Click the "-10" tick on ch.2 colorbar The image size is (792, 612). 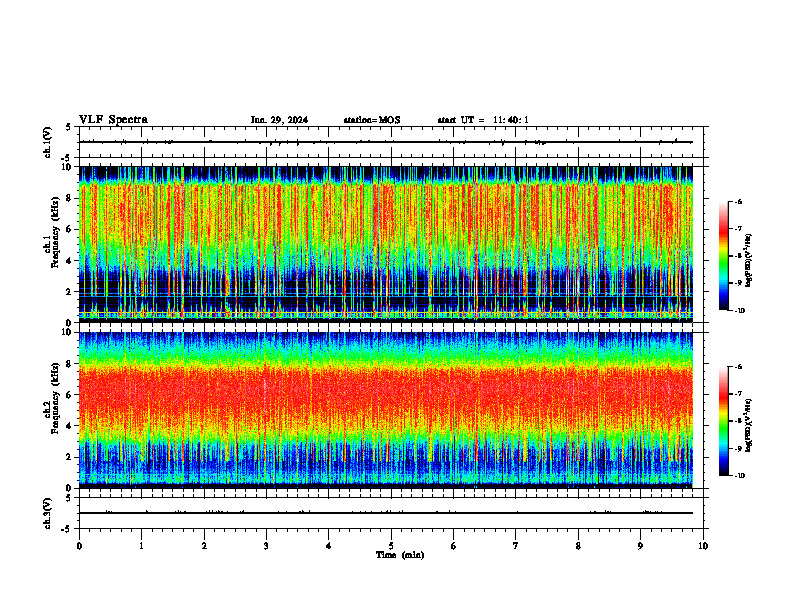739,476
